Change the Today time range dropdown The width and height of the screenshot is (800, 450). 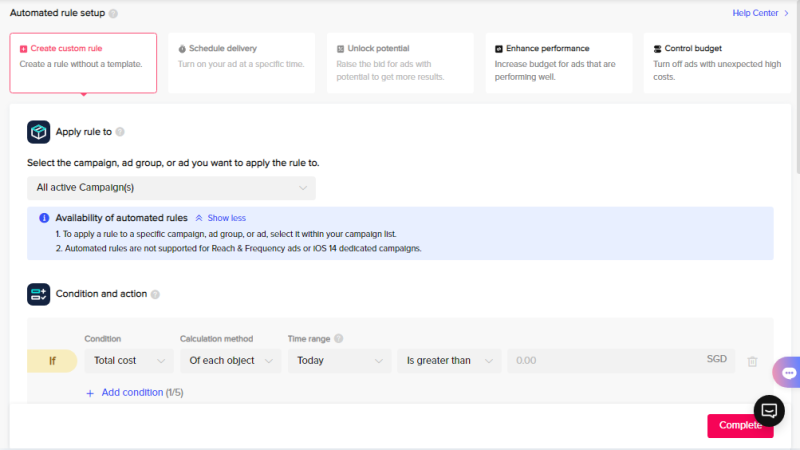click(x=338, y=360)
